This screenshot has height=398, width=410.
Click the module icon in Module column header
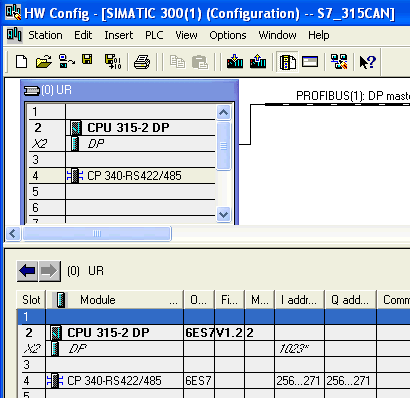click(x=61, y=300)
